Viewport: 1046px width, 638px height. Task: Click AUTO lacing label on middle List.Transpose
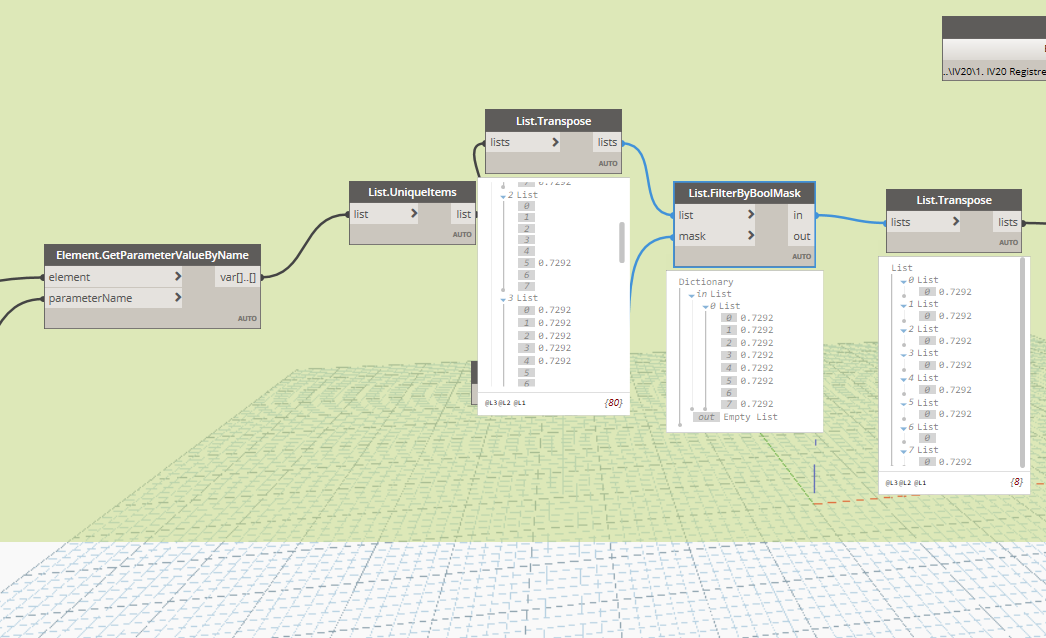[x=608, y=164]
